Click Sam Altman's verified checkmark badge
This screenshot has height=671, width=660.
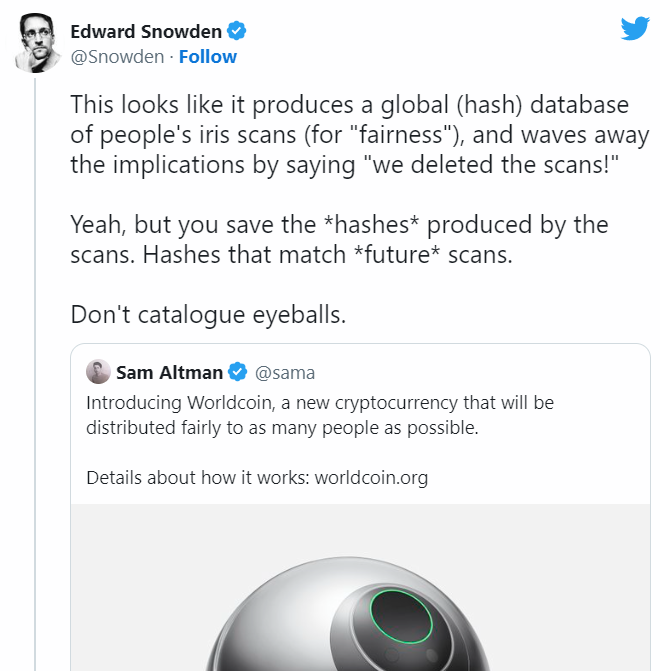[237, 373]
